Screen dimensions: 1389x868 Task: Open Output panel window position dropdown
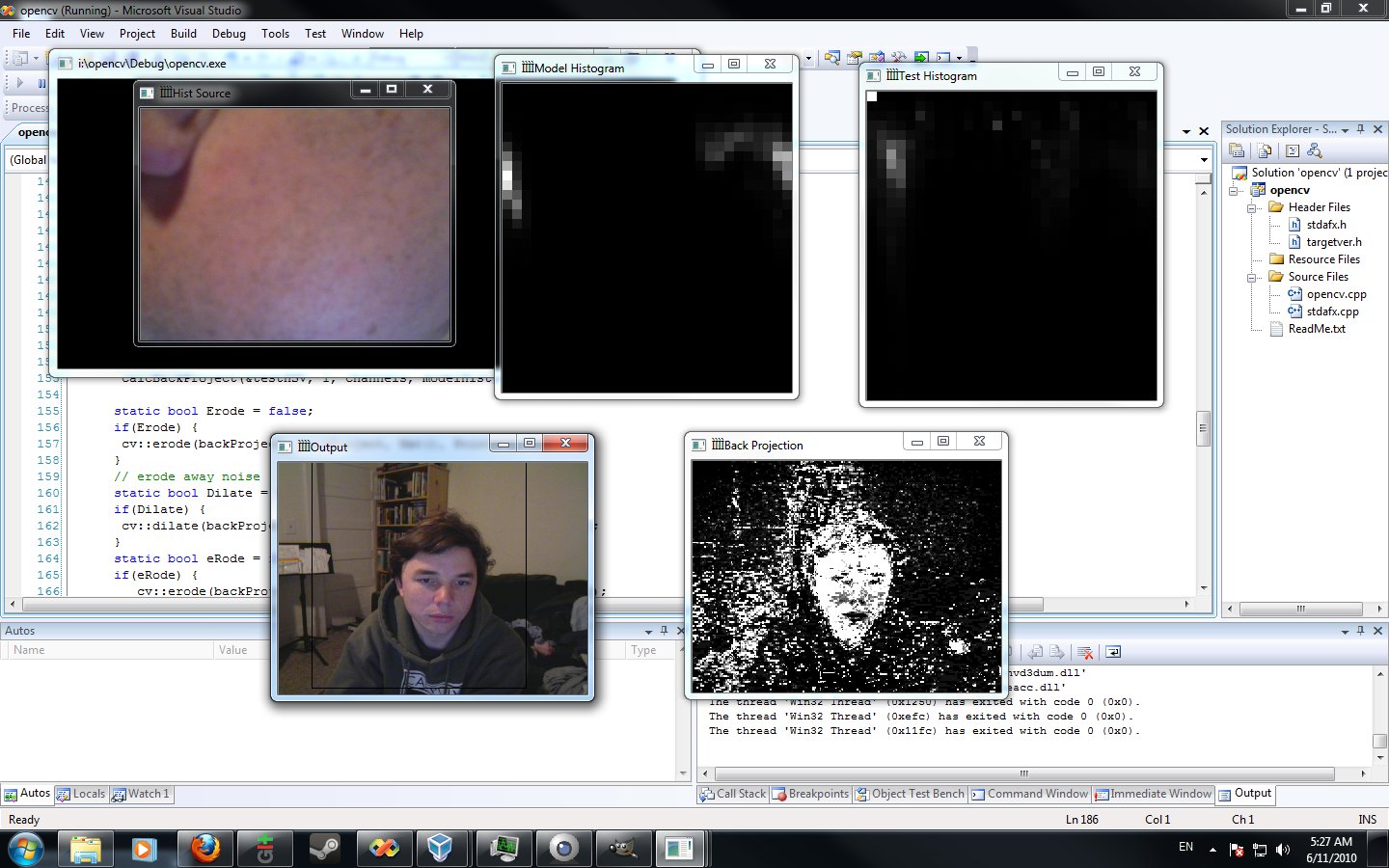pyautogui.click(x=1345, y=631)
